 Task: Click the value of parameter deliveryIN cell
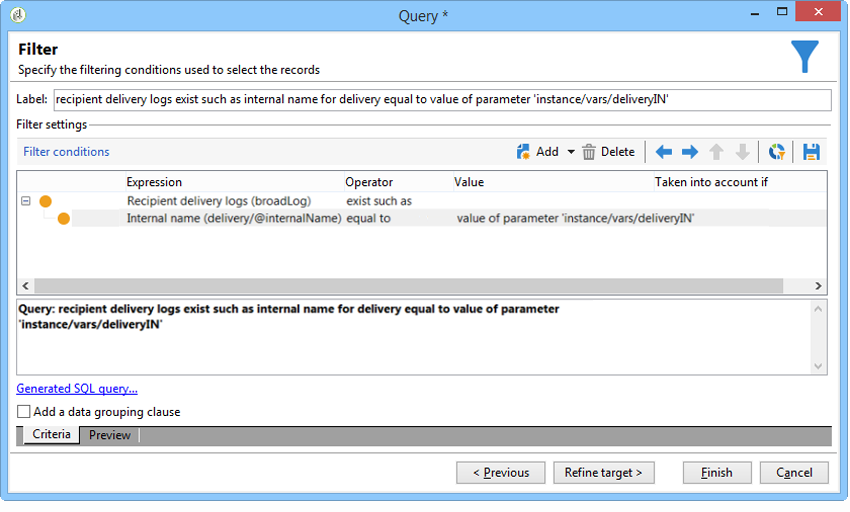[x=575, y=219]
